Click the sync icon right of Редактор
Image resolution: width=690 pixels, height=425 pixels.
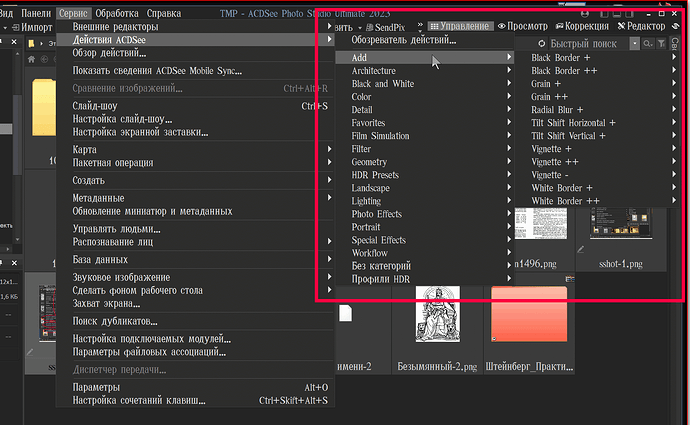click(676, 26)
